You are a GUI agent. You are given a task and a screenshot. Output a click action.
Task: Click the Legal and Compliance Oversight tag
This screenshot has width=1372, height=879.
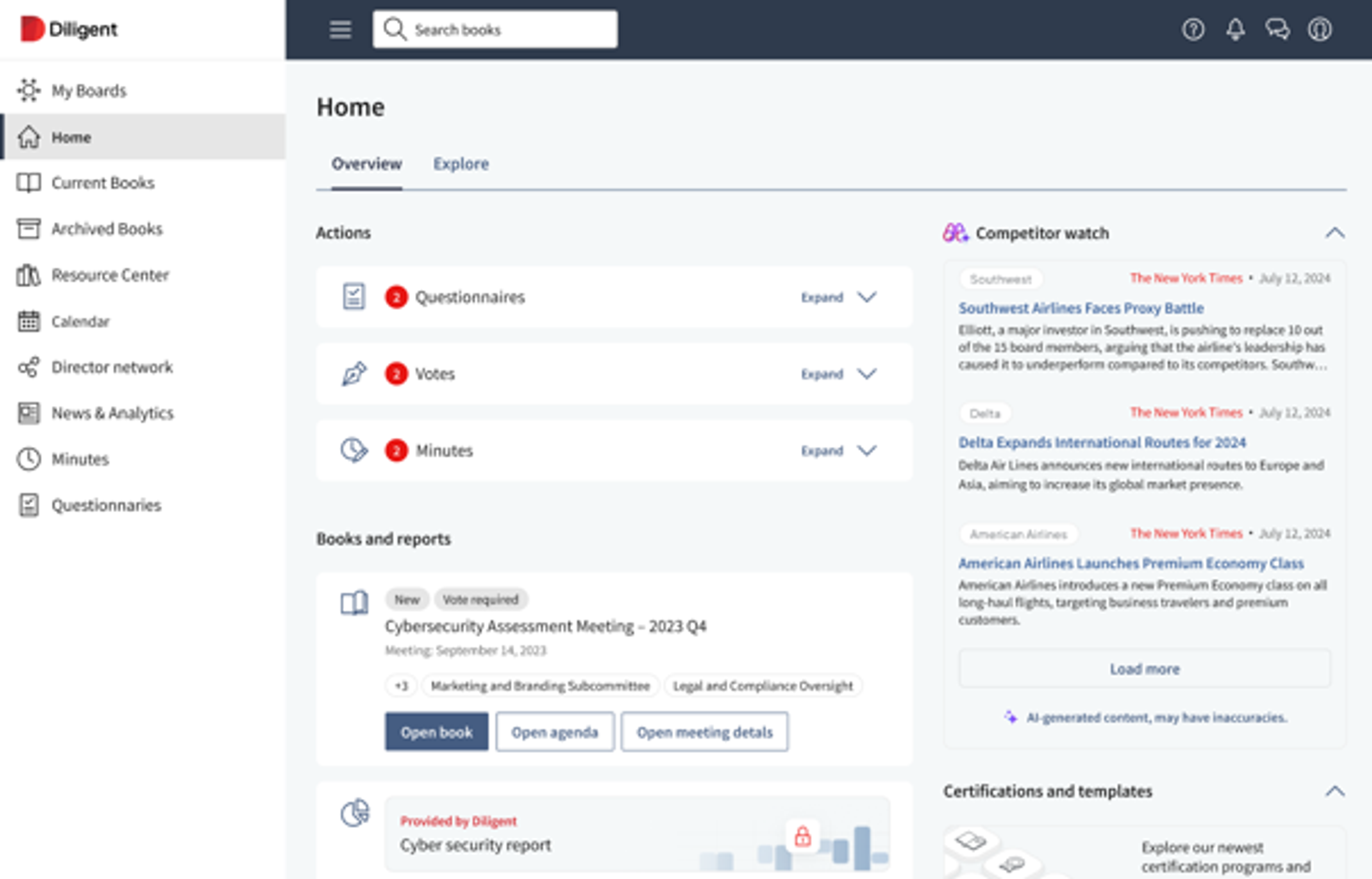coord(762,685)
